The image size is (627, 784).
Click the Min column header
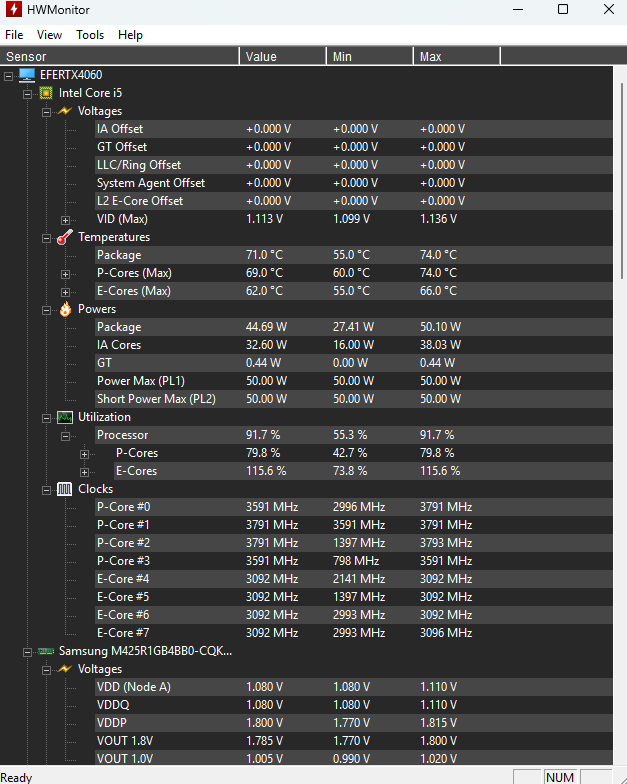click(x=370, y=56)
